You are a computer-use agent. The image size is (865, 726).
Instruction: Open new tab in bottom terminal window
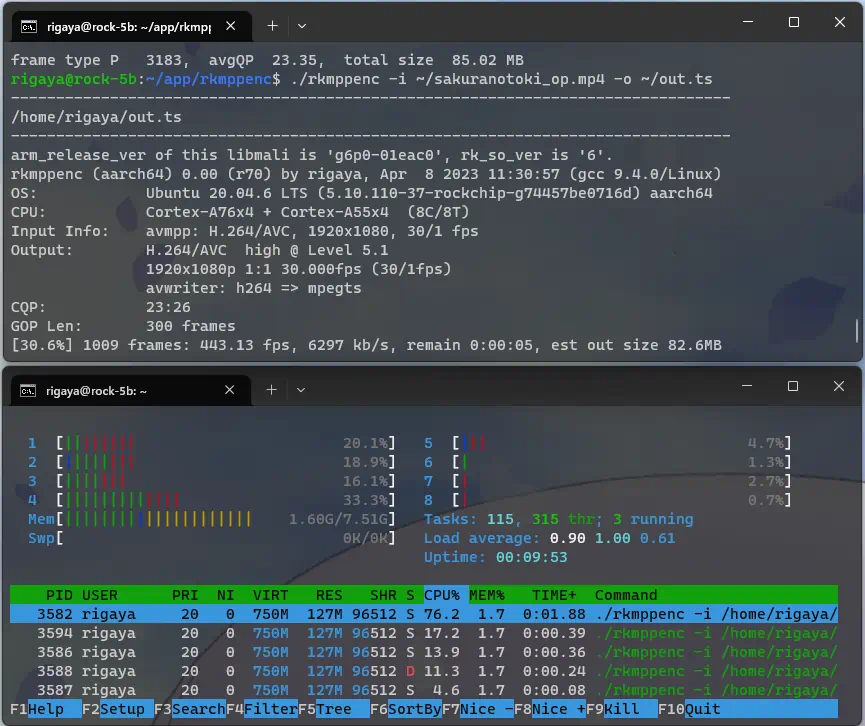pyautogui.click(x=271, y=390)
